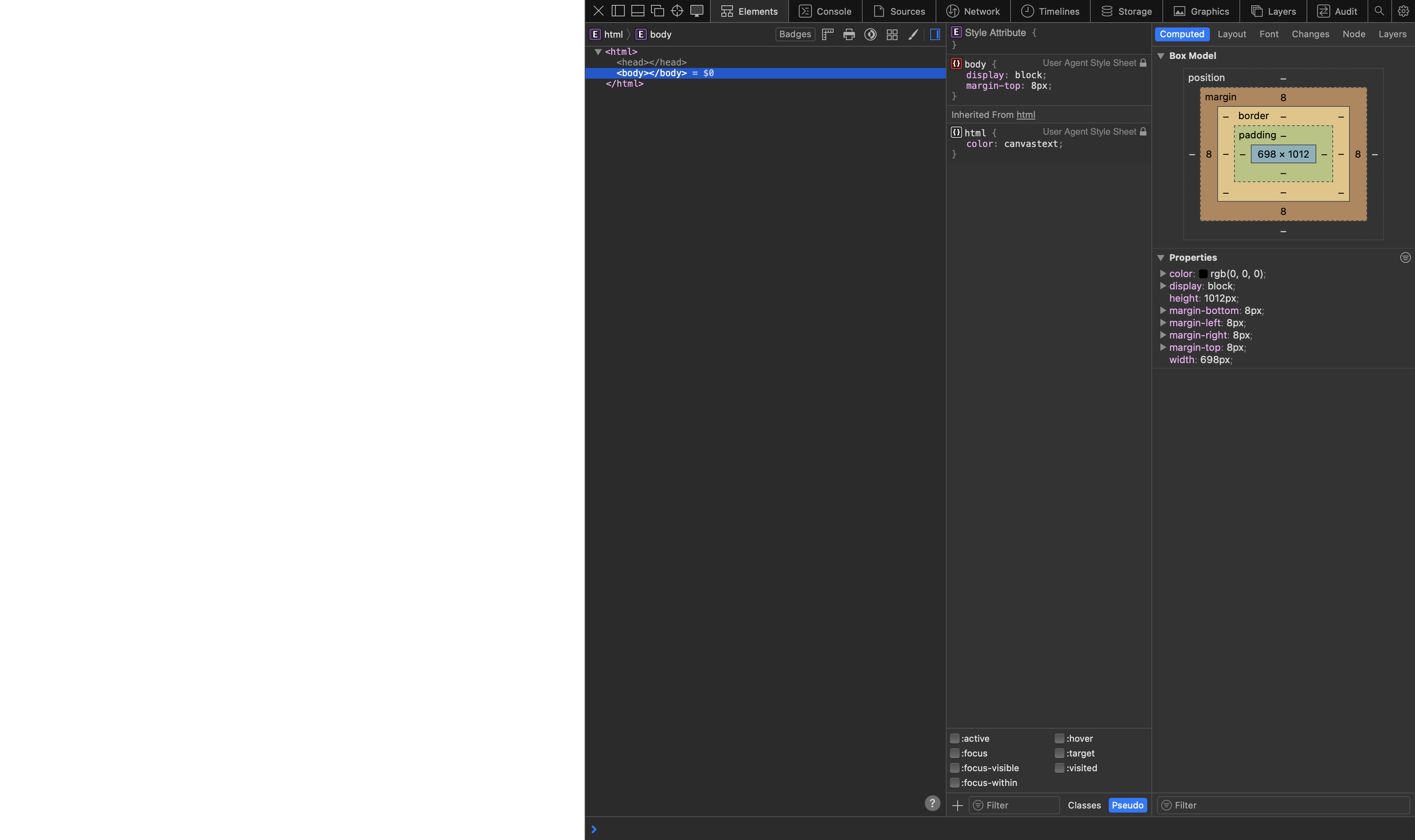Toggle the dark appearance contrast icon

coord(870,34)
